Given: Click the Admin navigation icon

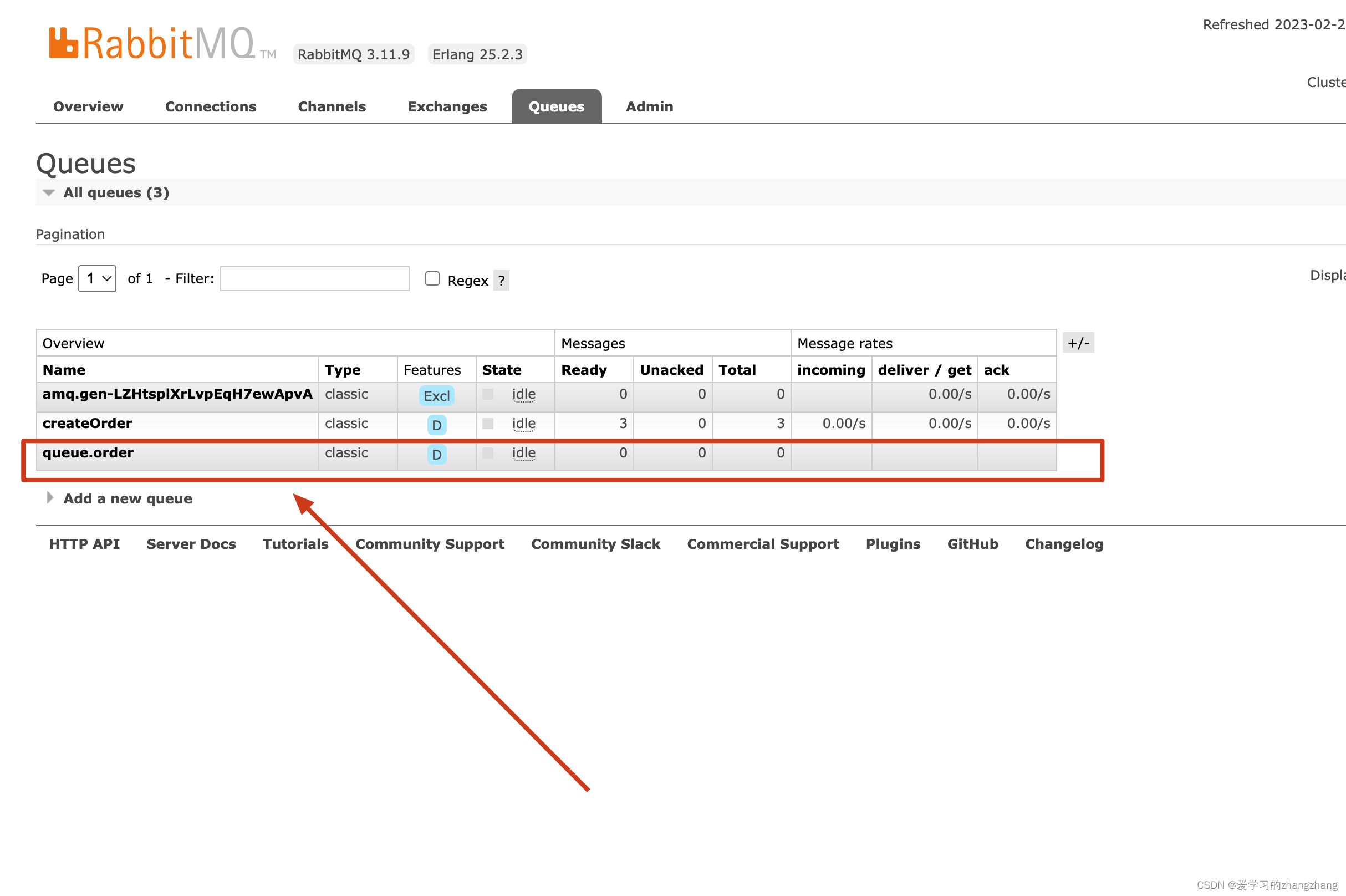Looking at the screenshot, I should (649, 106).
